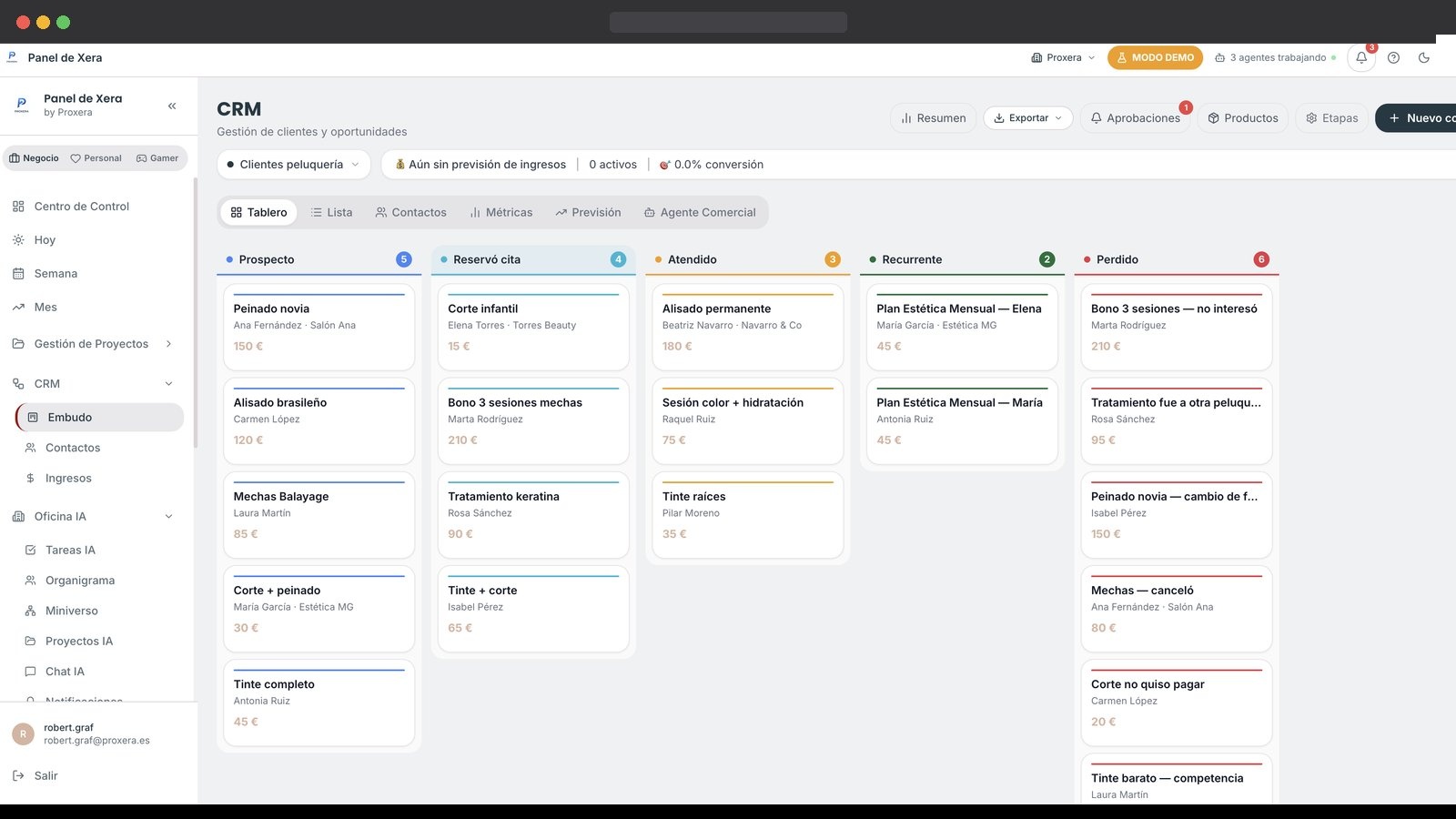This screenshot has width=1456, height=819.
Task: Open the Tinte completo card
Action: click(x=319, y=703)
